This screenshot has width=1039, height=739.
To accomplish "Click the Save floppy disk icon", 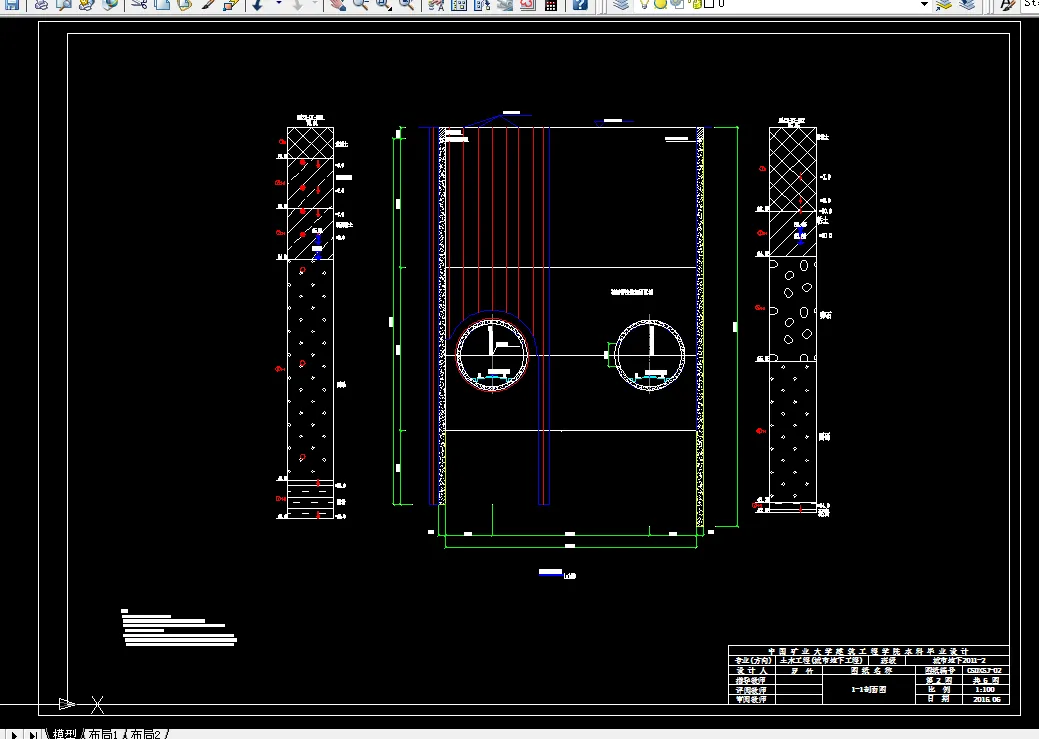I will tap(12, 5).
